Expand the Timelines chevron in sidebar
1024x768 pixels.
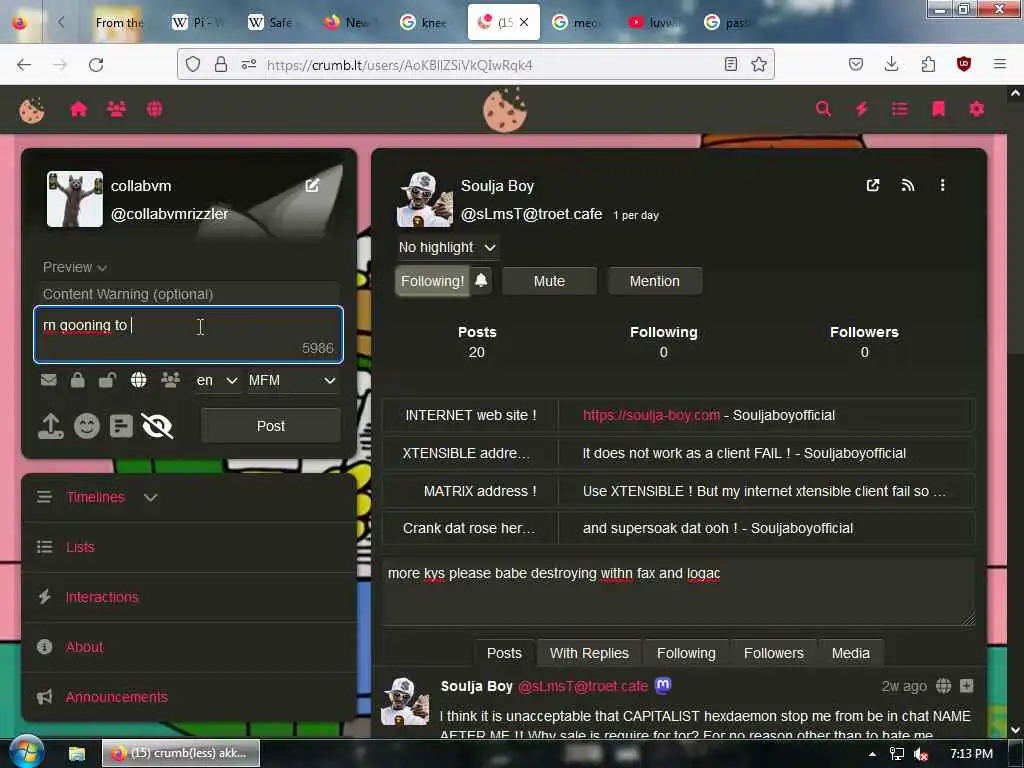coord(150,498)
